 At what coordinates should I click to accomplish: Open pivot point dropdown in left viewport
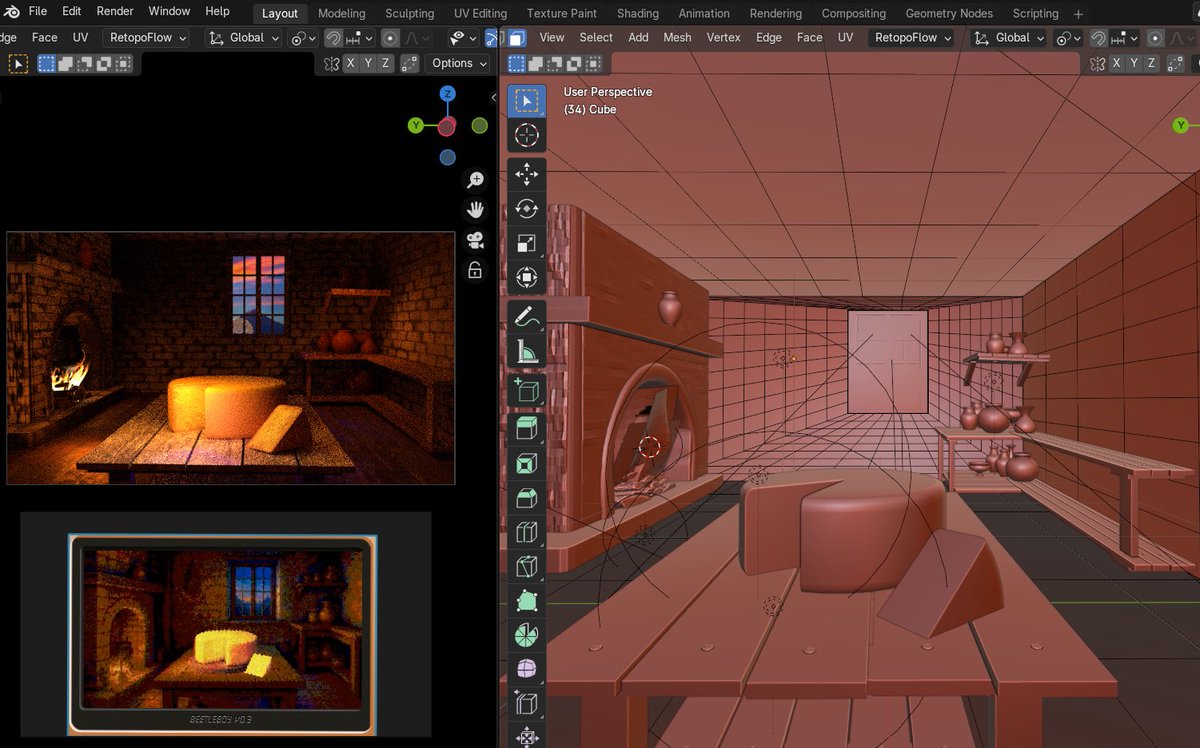(303, 38)
